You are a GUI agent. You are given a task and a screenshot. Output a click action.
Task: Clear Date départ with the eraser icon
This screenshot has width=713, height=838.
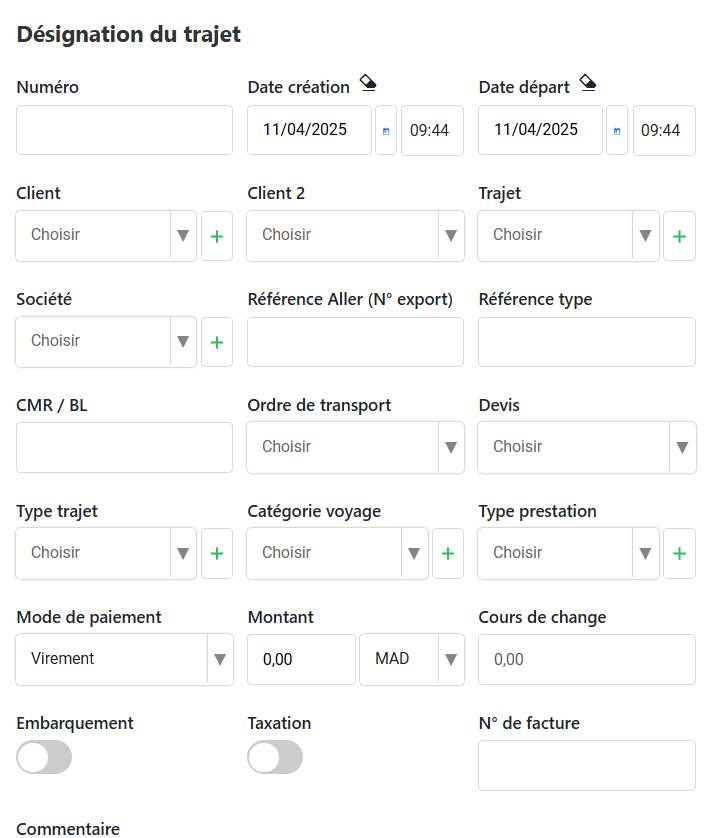[588, 83]
